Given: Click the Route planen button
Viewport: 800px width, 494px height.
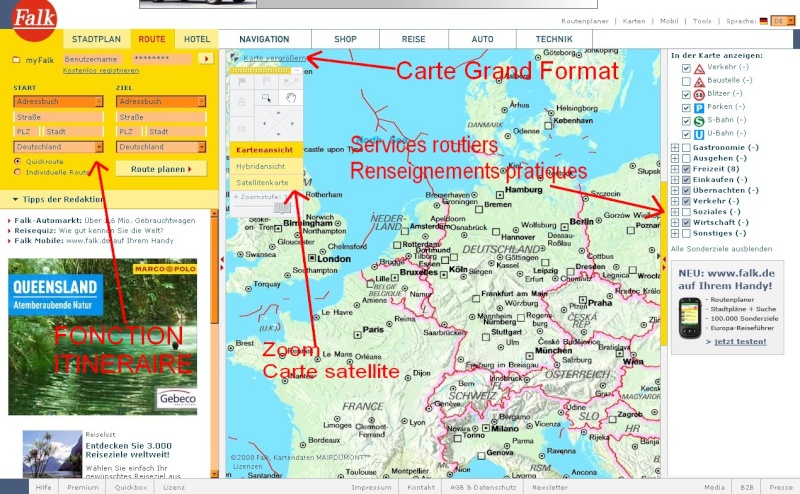Looking at the screenshot, I should click(161, 169).
